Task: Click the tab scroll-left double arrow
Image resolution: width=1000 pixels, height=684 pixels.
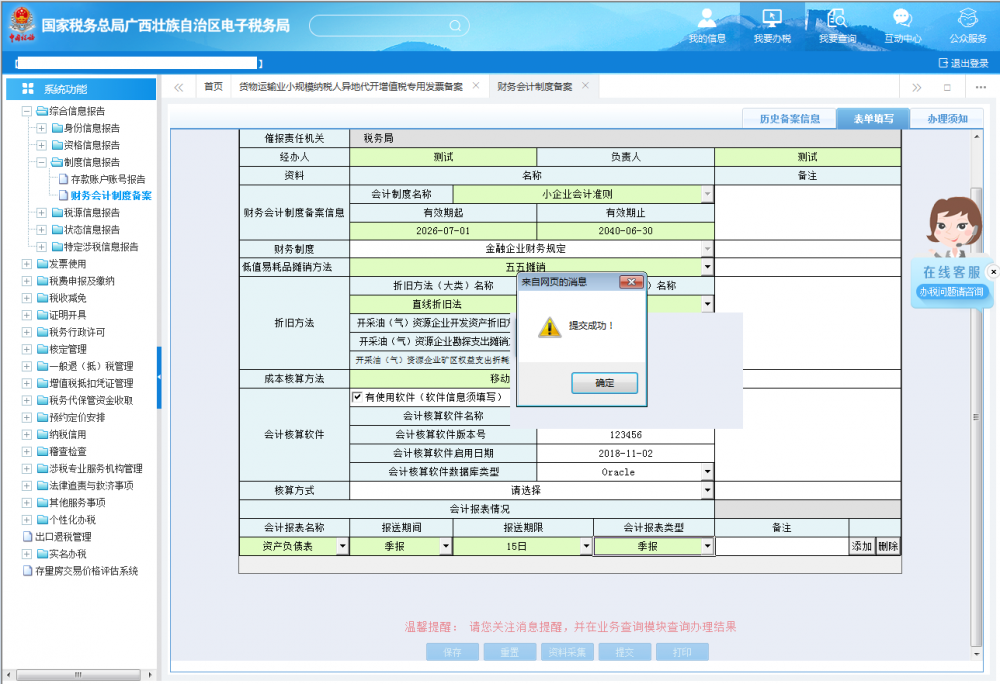Action: click(x=178, y=87)
